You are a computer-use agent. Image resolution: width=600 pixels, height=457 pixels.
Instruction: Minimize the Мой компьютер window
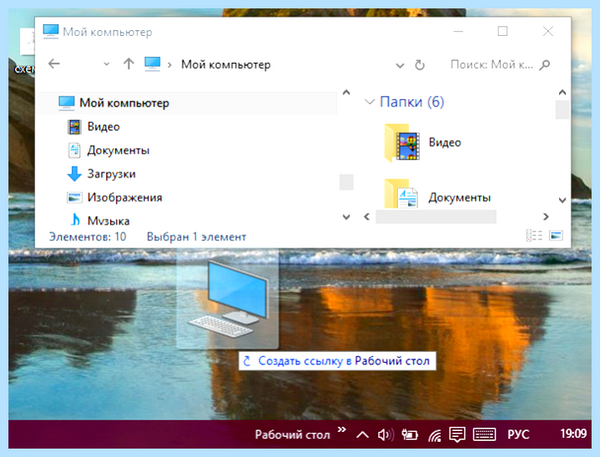[458, 31]
